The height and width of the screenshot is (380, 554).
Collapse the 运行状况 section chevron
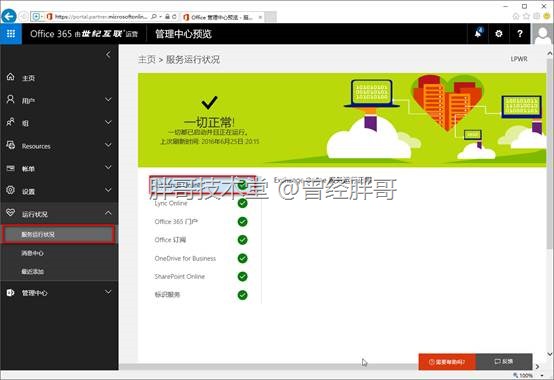coord(108,213)
